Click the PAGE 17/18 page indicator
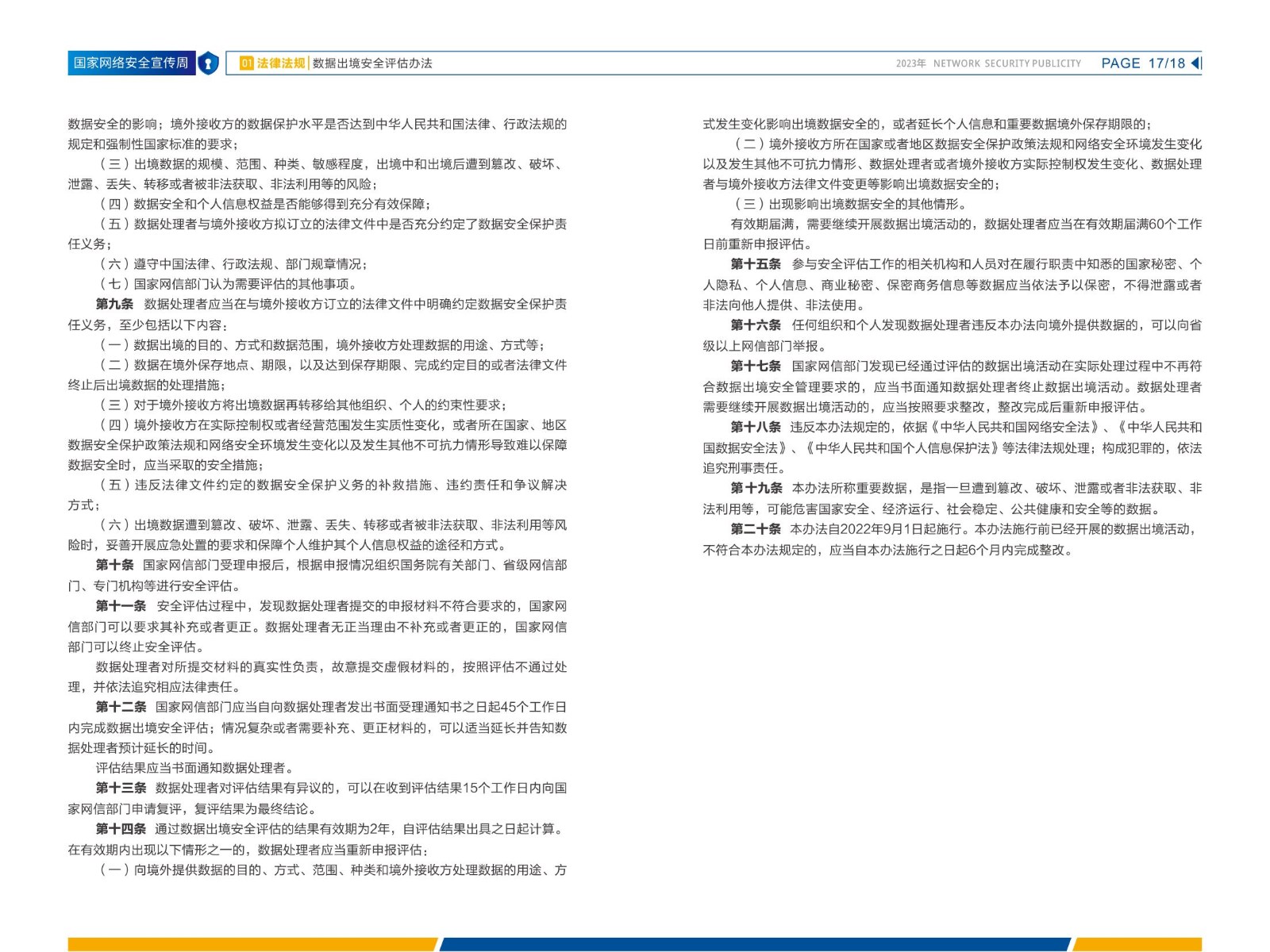Viewport: 1270px width, 952px height. click(1142, 63)
